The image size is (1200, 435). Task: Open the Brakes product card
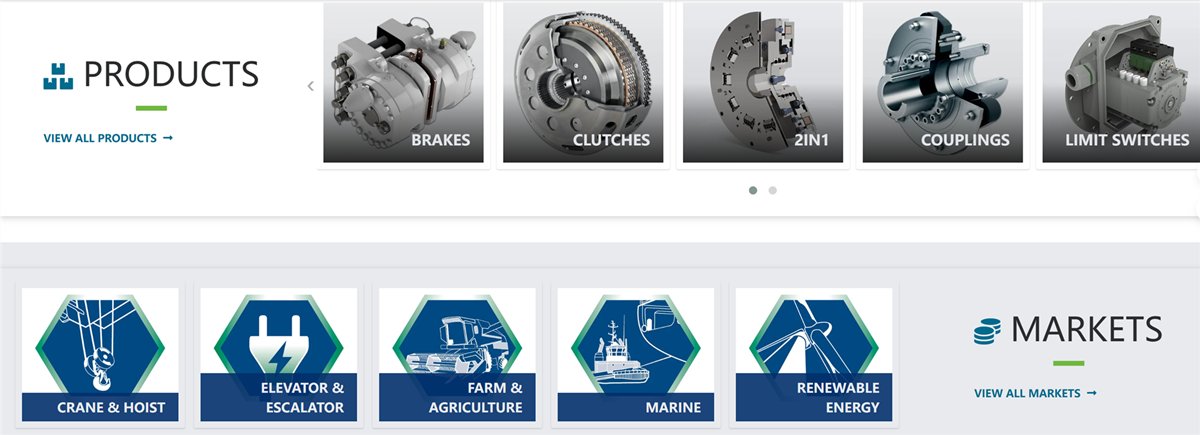tap(403, 82)
